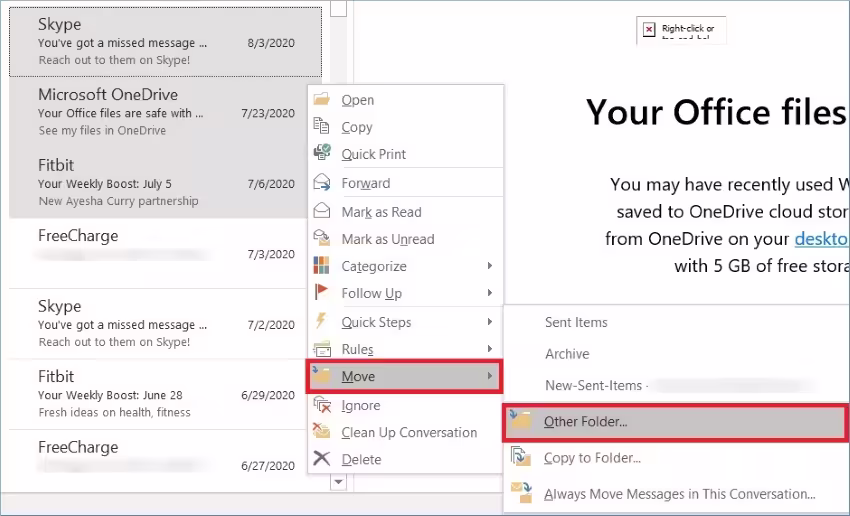Click the Copy to Folder icon
The width and height of the screenshot is (850, 516).
pos(520,457)
